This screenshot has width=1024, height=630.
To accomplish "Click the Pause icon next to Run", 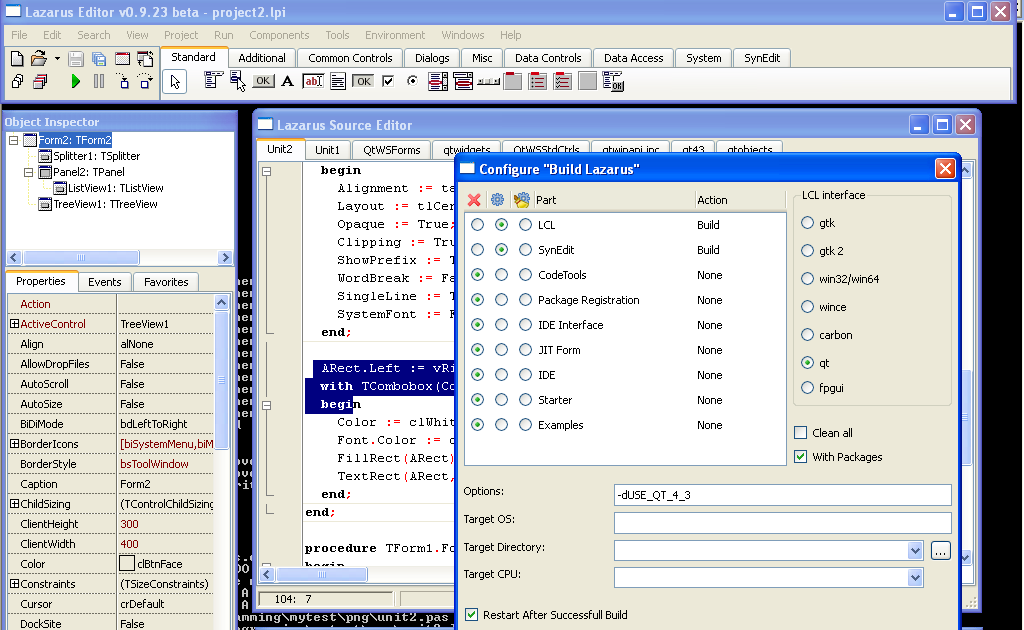I will (x=99, y=81).
